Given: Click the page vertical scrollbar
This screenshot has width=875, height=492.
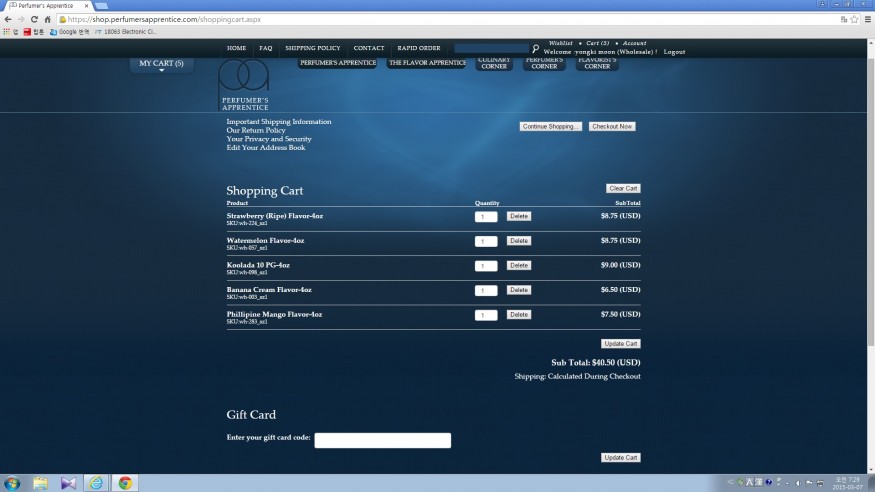Looking at the screenshot, I should pos(871,204).
